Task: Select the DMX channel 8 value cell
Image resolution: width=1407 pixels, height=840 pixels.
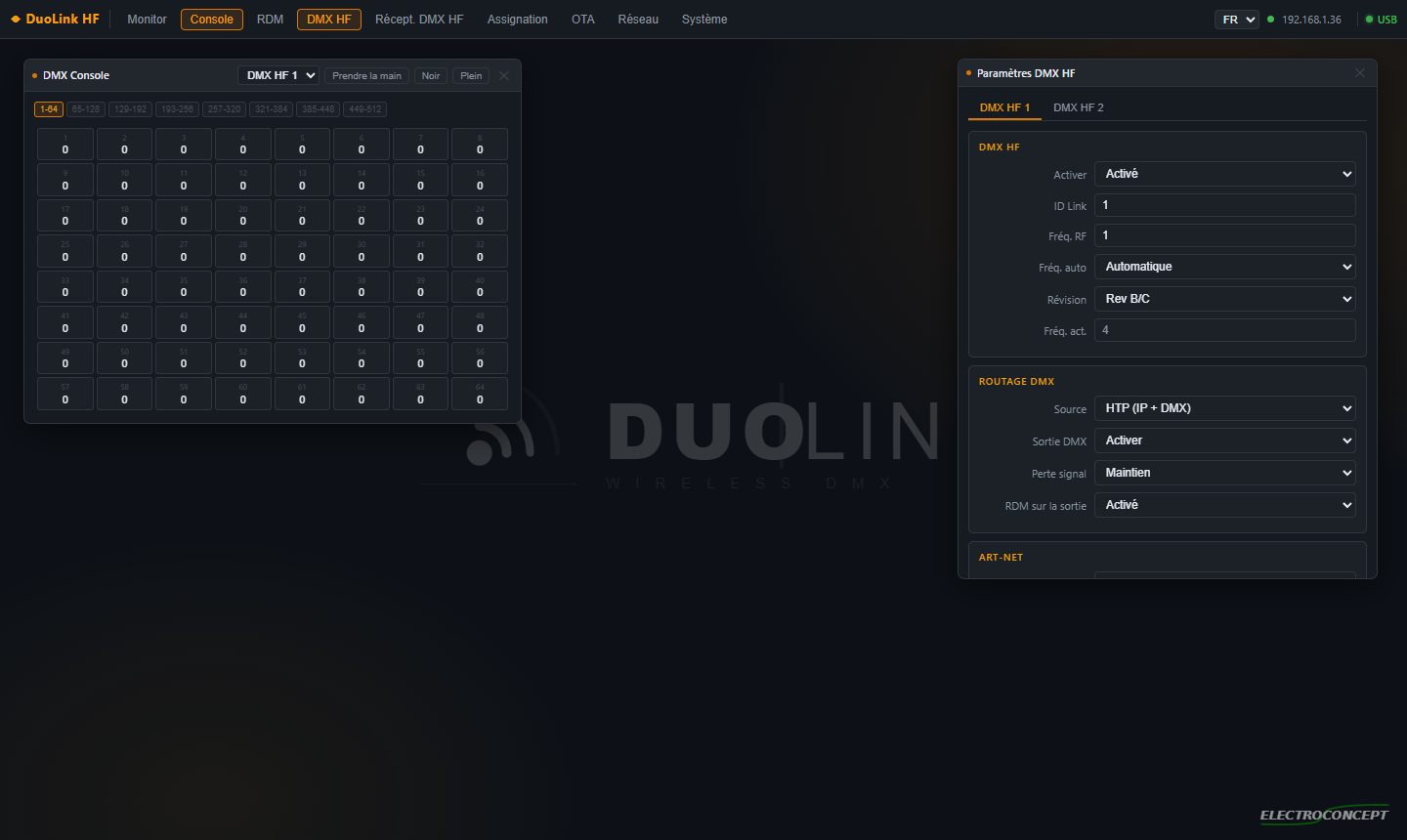Action: 480,145
